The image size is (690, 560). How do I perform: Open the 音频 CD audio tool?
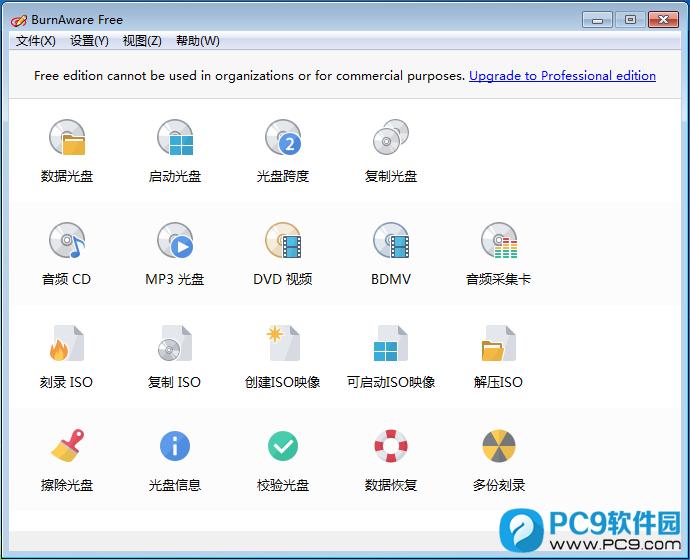coord(67,254)
